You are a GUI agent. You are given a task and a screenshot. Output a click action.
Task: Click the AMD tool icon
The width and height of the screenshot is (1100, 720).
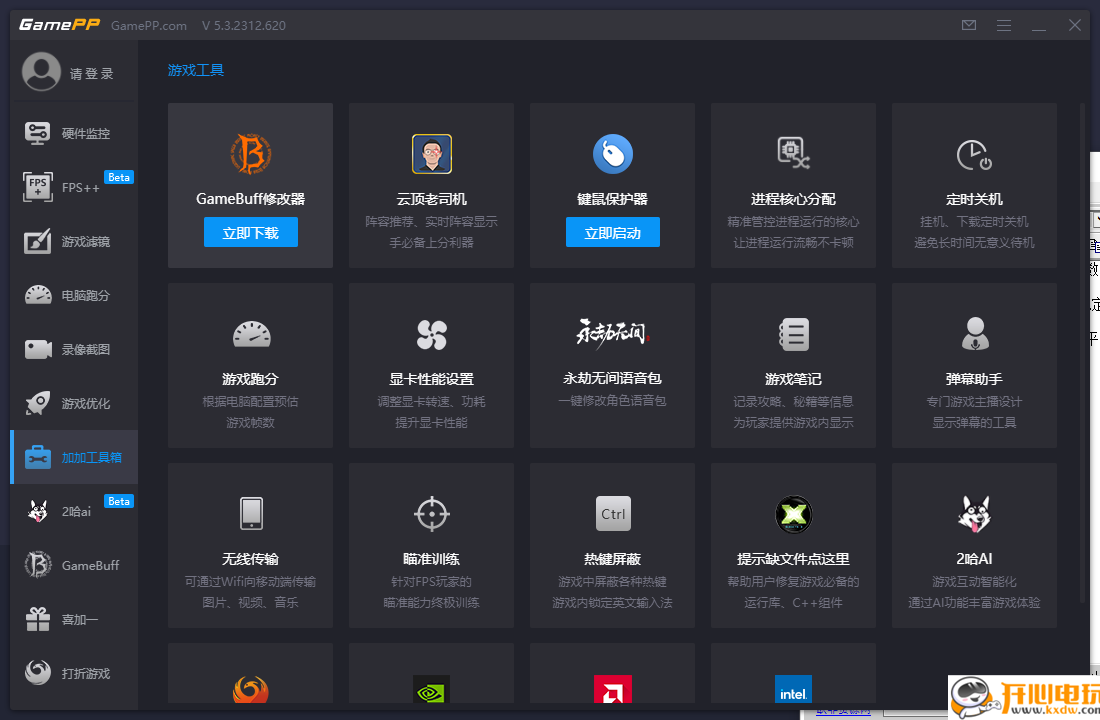[x=612, y=690]
